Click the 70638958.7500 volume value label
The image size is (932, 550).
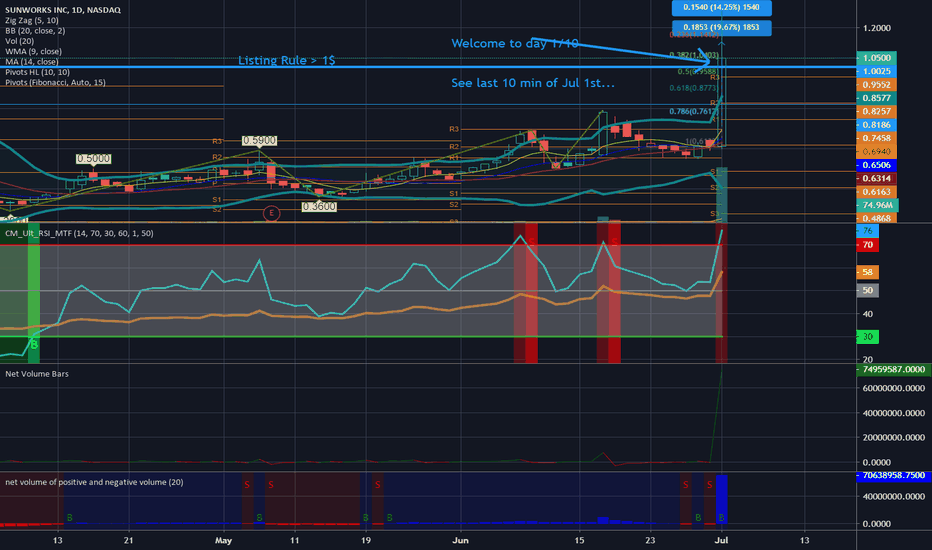(x=893, y=476)
